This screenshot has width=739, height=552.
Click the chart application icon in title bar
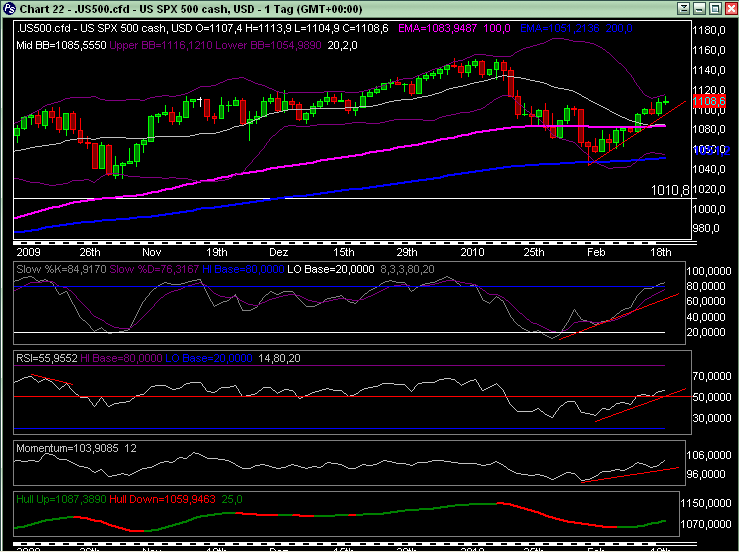(9, 8)
